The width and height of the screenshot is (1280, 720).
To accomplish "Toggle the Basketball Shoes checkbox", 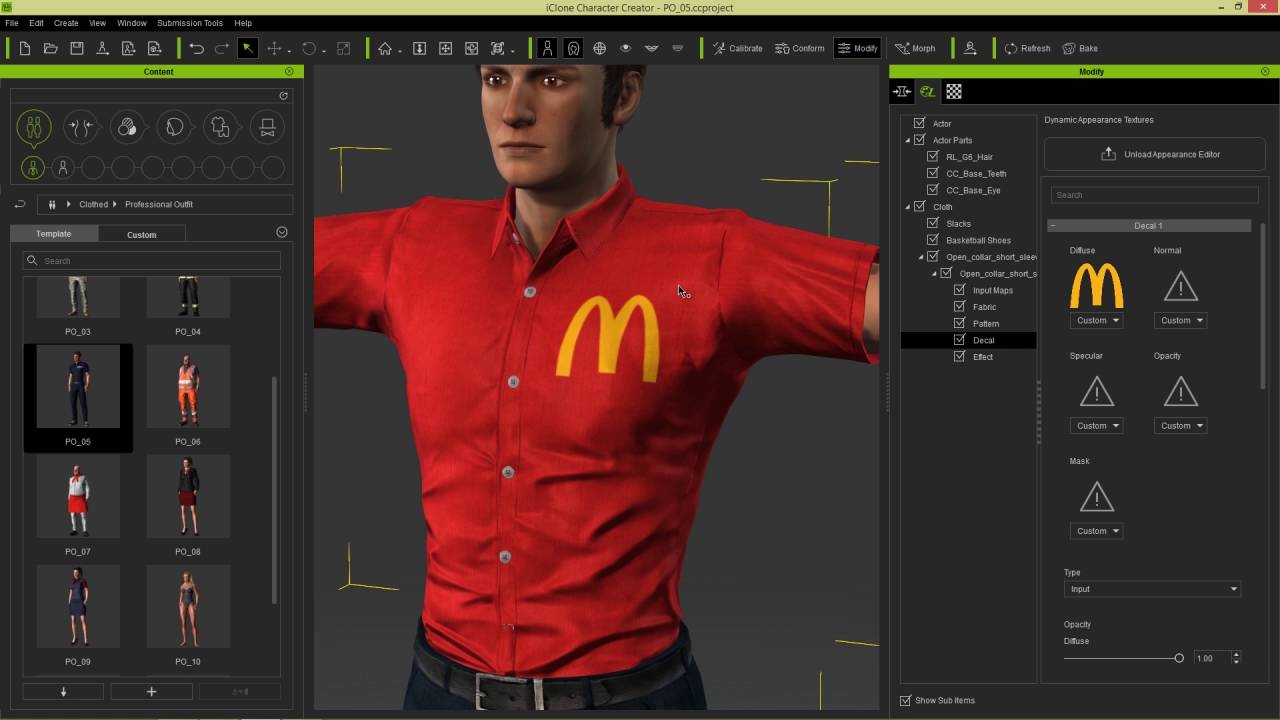I will tap(933, 240).
